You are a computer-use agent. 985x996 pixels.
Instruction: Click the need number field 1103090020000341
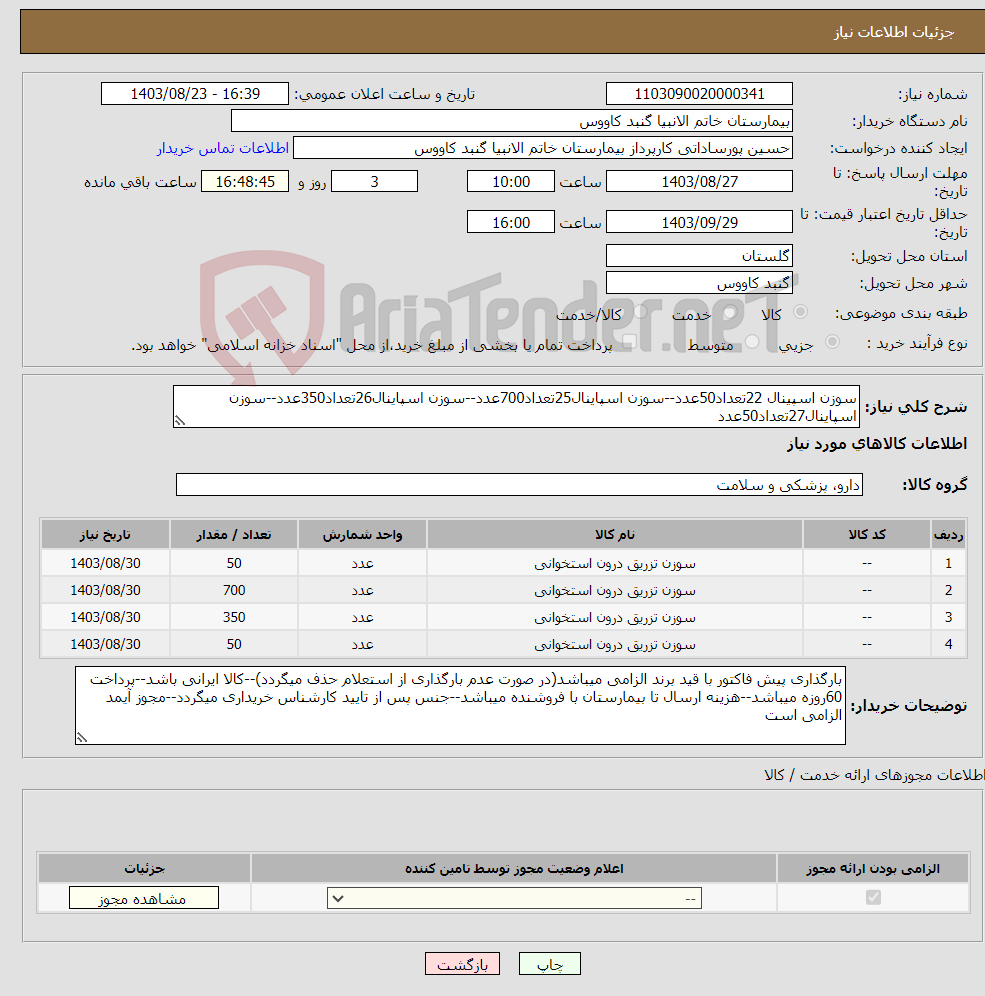(x=699, y=93)
